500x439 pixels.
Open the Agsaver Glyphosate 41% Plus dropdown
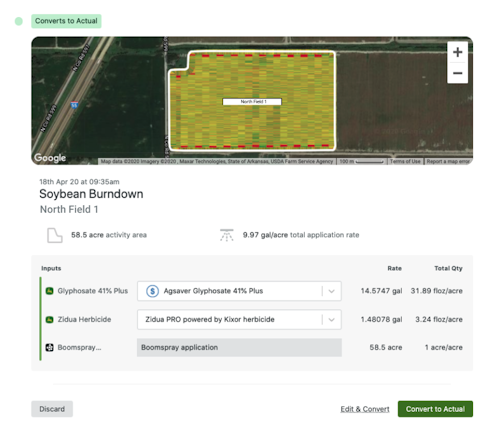pos(239,291)
